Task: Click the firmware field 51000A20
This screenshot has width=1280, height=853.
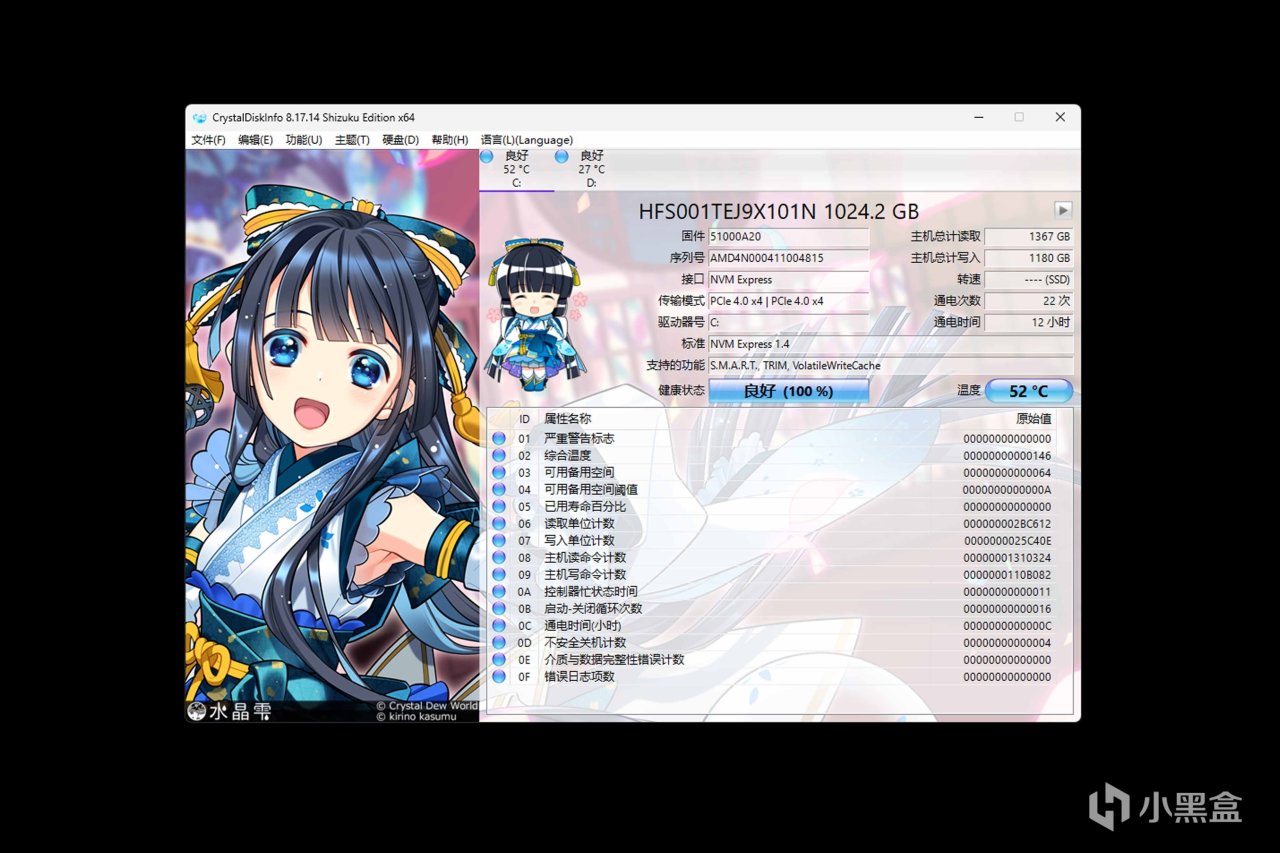Action: 789,237
